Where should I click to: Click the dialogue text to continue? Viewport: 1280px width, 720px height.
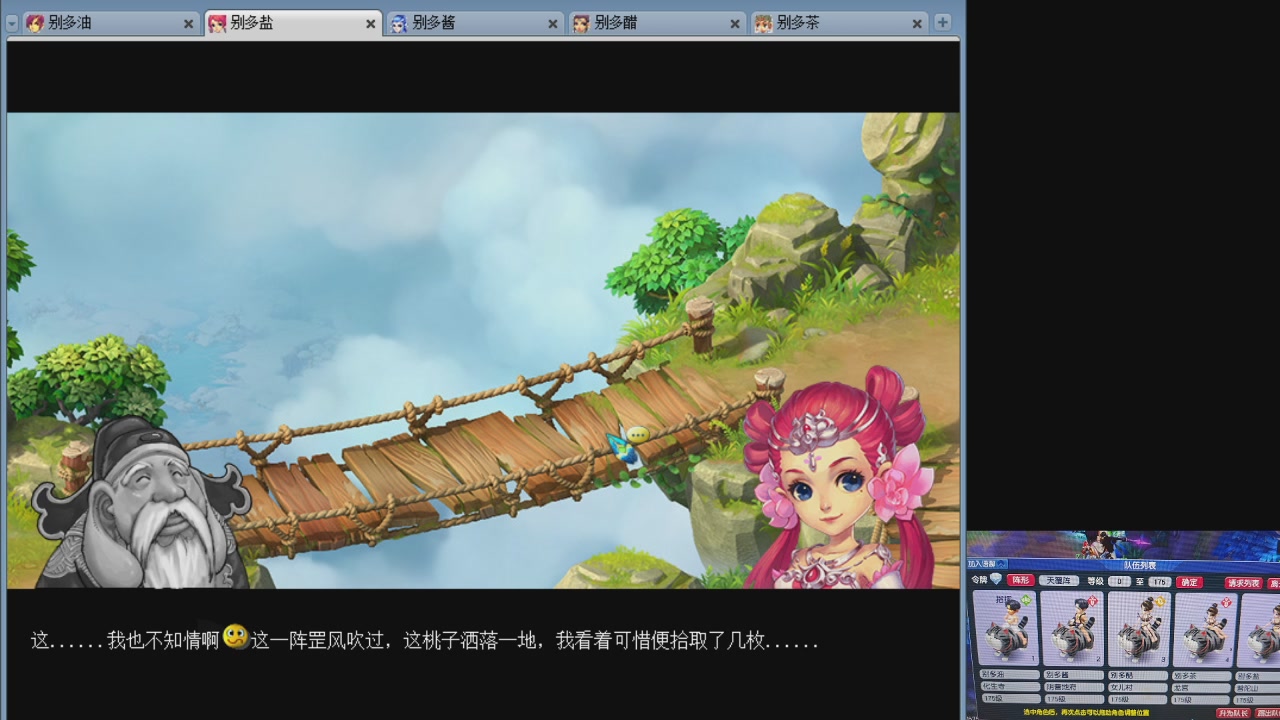[x=425, y=640]
